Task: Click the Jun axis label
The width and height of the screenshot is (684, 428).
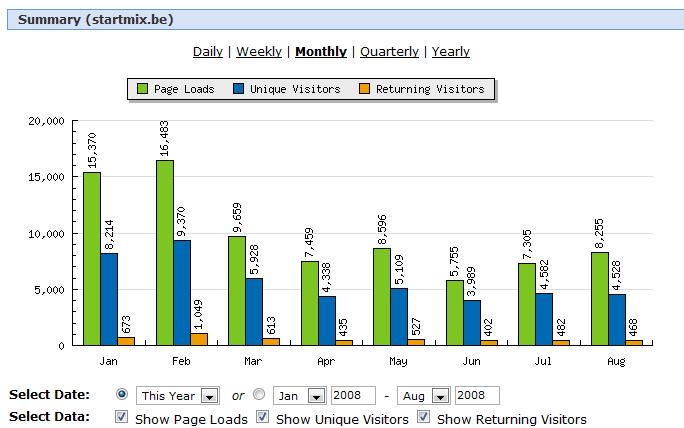Action: 471,361
